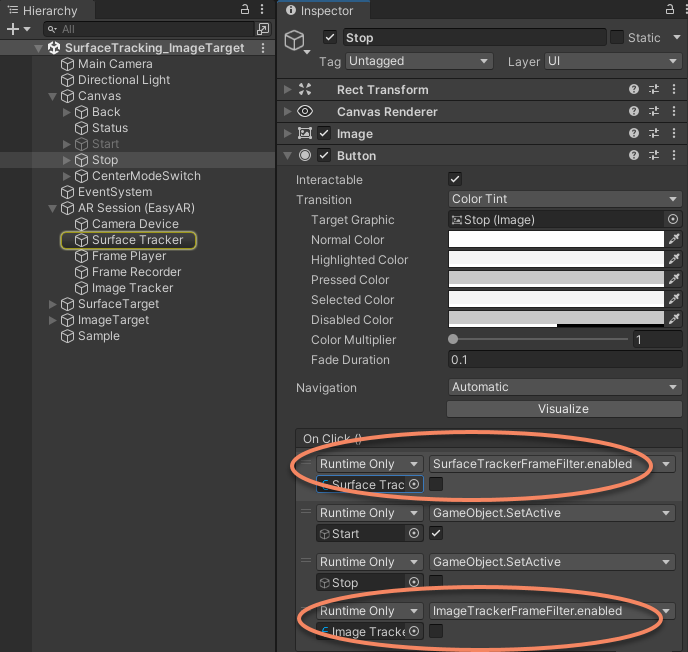
Task: Click the eyedropper for Pressed Color
Action: 674,280
